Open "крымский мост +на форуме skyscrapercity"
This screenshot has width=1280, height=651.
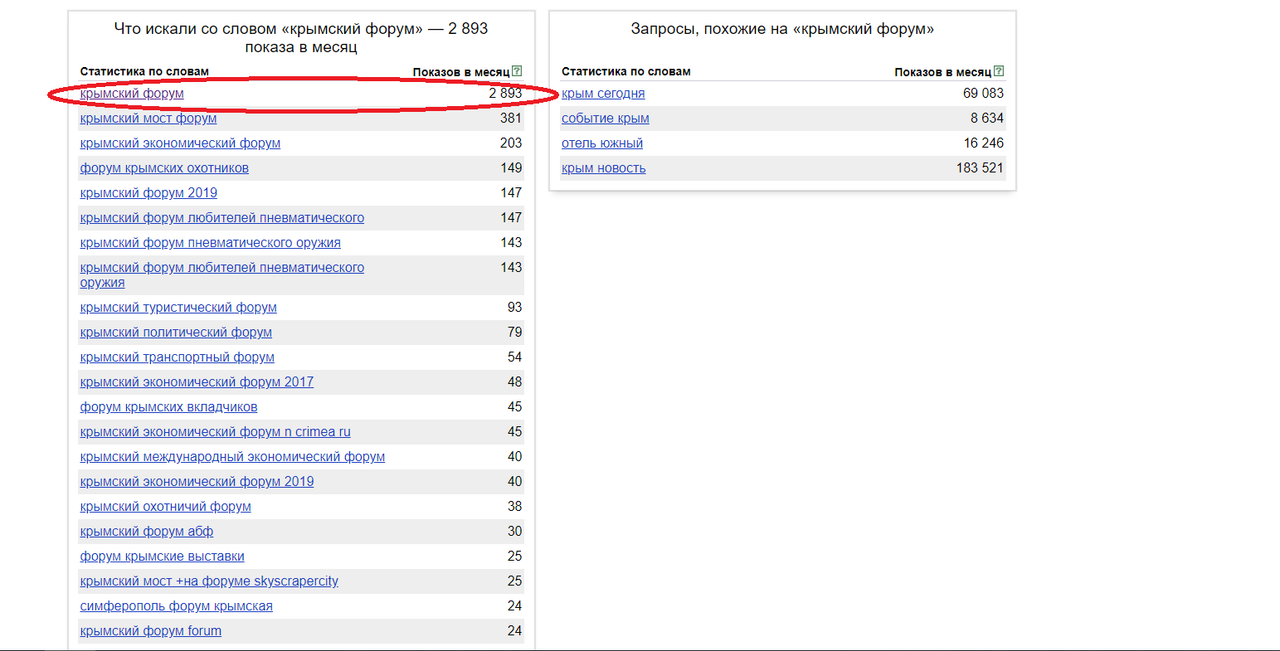(x=209, y=582)
